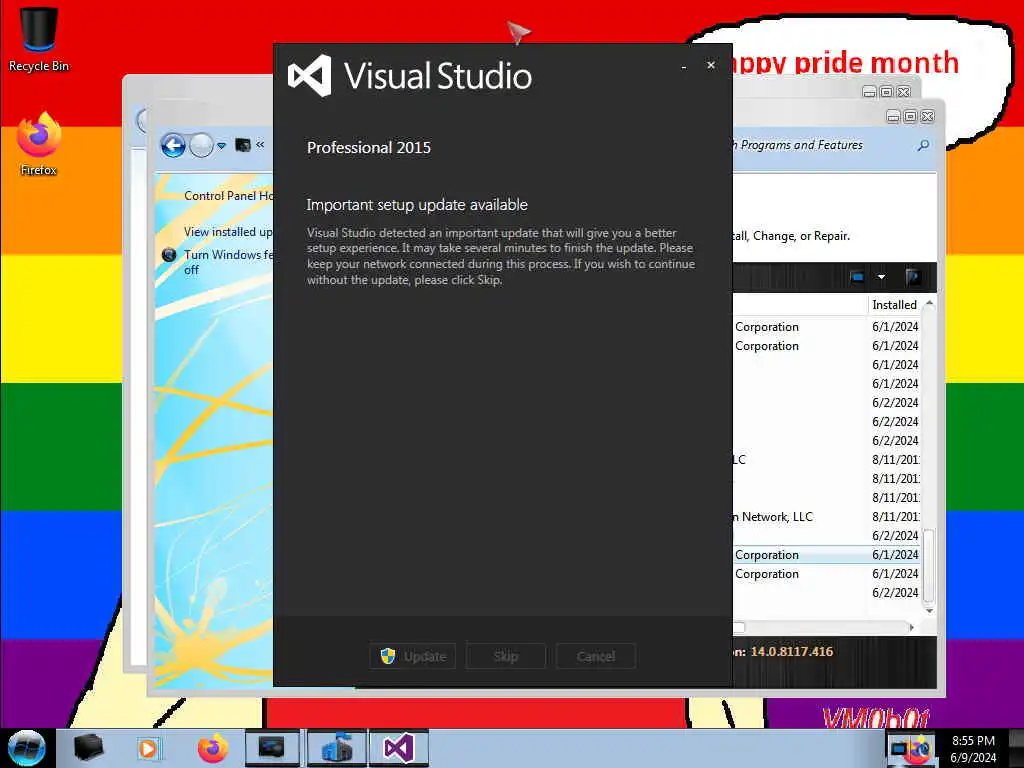This screenshot has width=1024, height=768.
Task: Click the Visual Studio logo in the installer
Action: click(x=310, y=76)
